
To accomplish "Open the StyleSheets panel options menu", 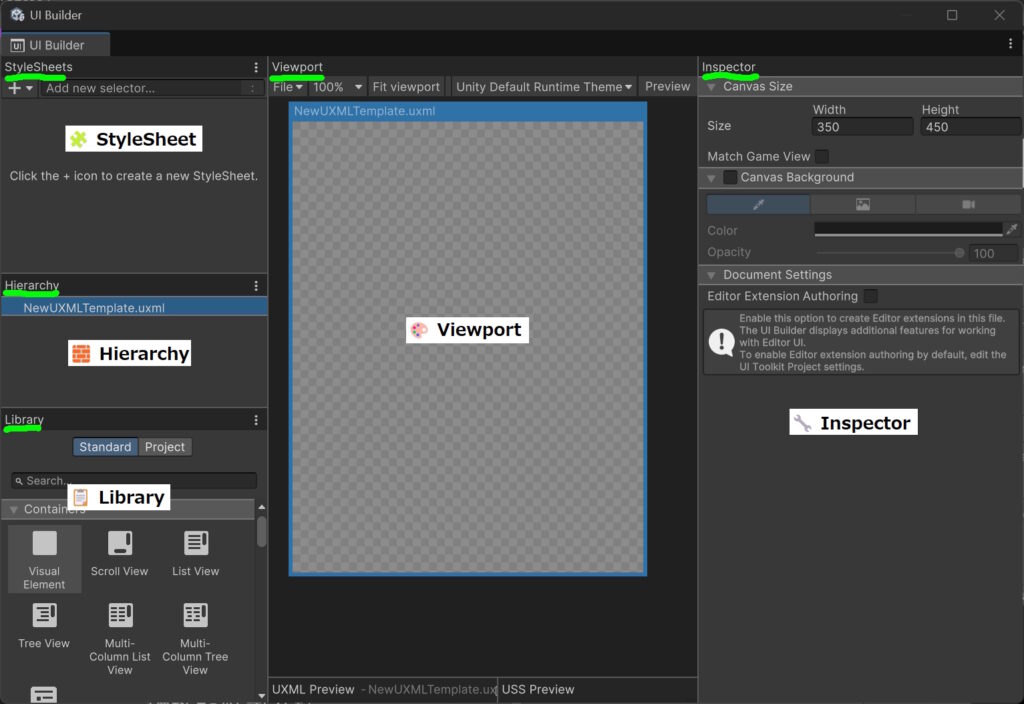I will pyautogui.click(x=256, y=67).
